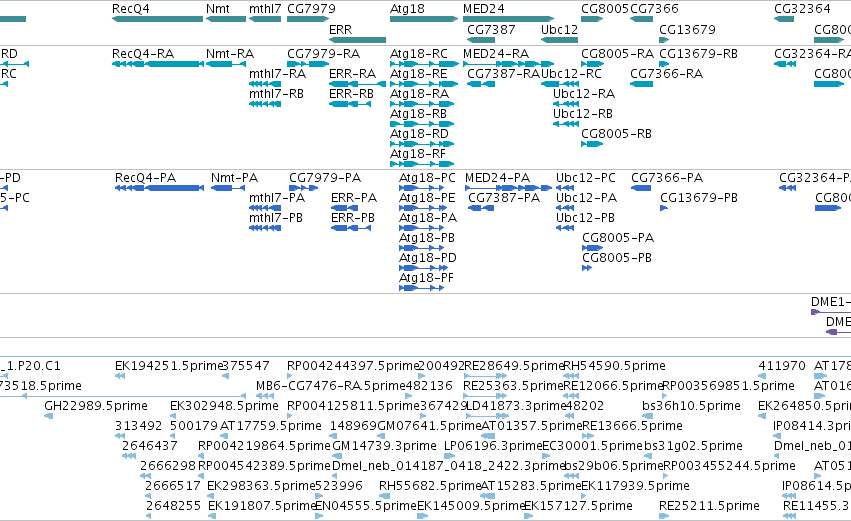Open the CG7387 gene feature

pos(481,40)
